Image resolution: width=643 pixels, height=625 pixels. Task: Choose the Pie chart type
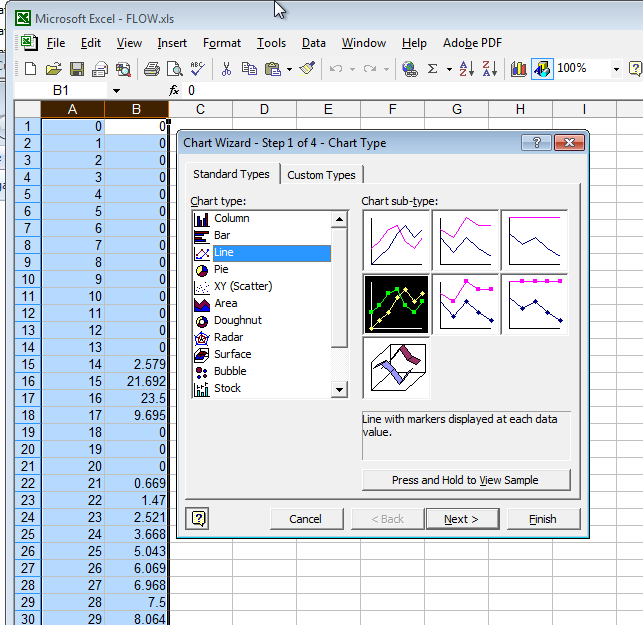click(262, 269)
